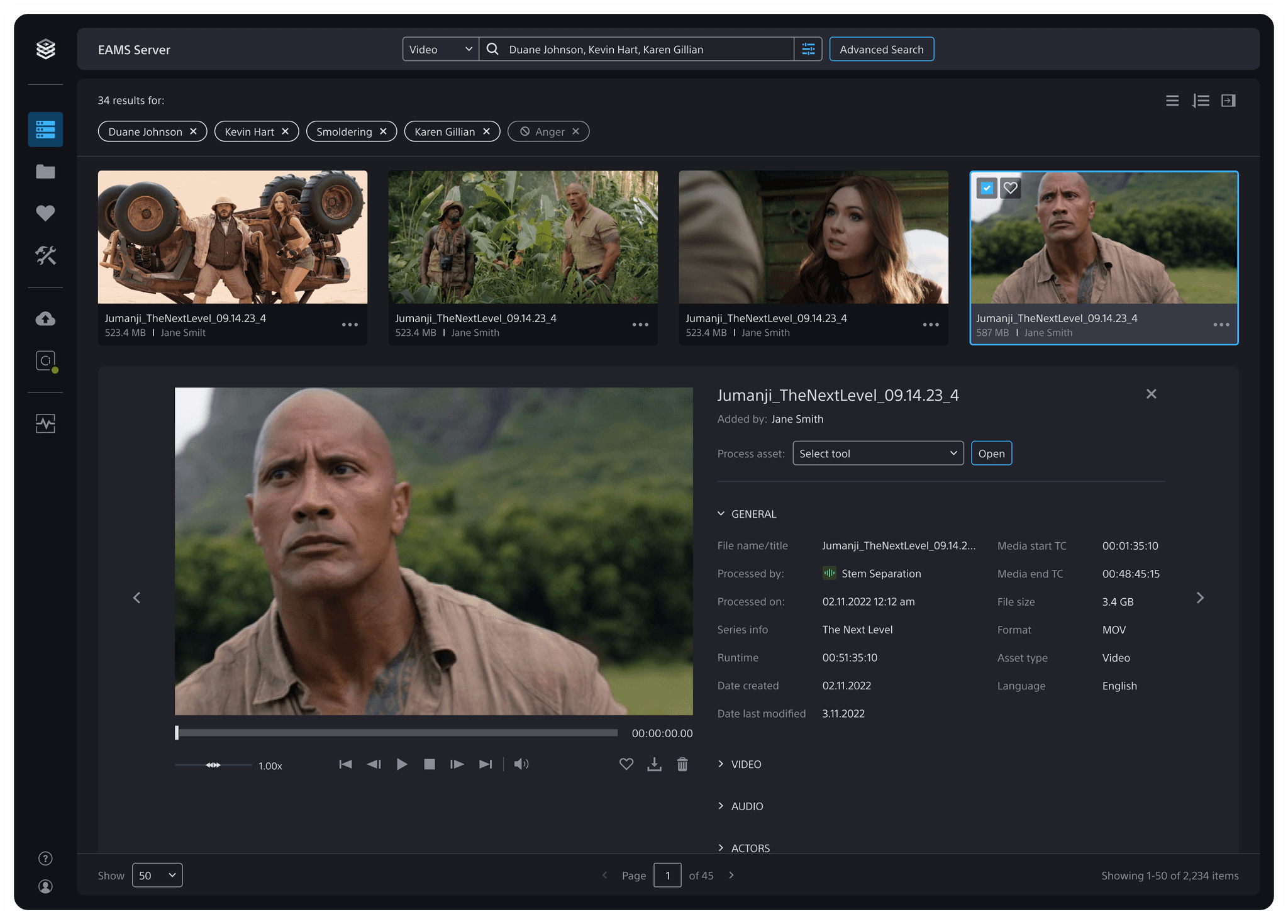This screenshot has width=1288, height=924.
Task: Play the video
Action: (402, 764)
